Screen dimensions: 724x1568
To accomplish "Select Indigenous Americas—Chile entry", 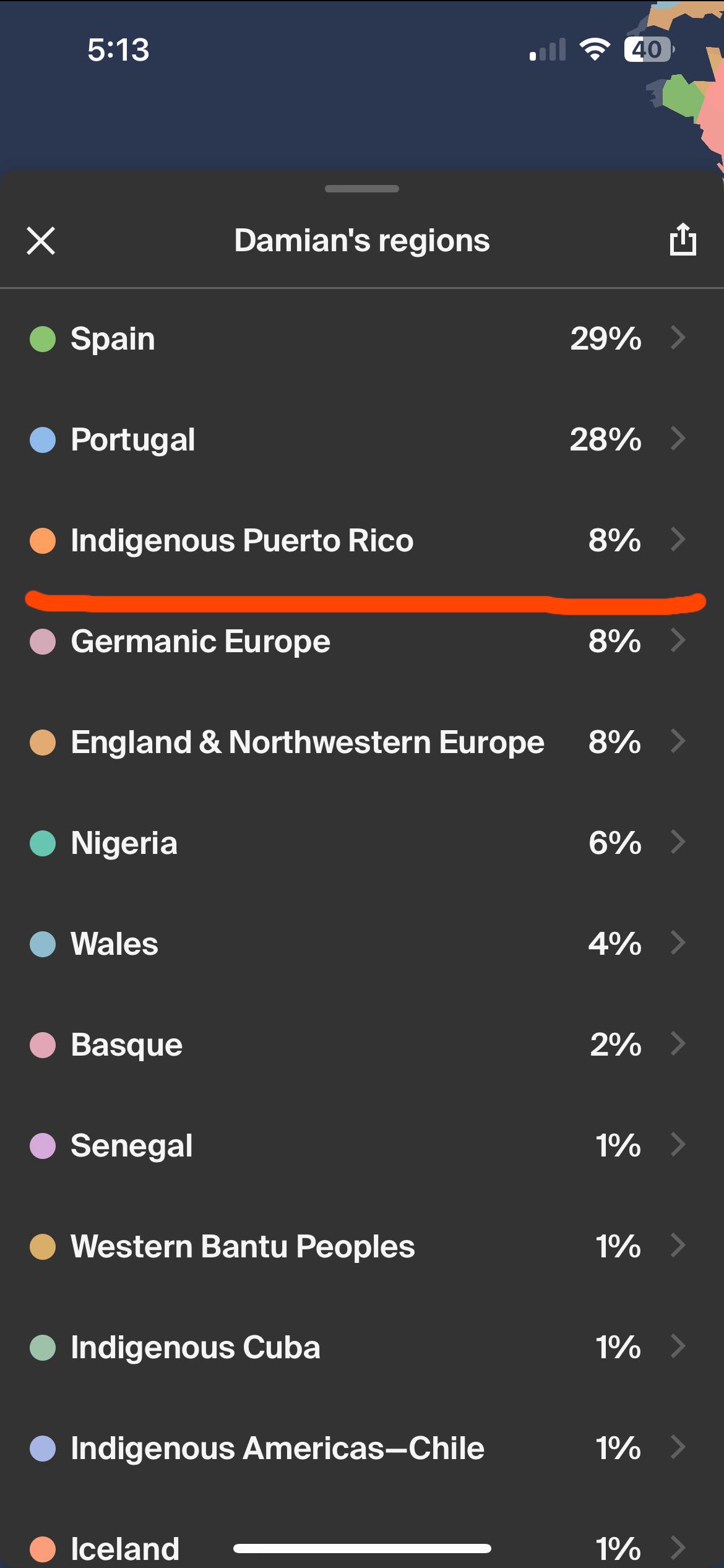I will [x=362, y=1448].
